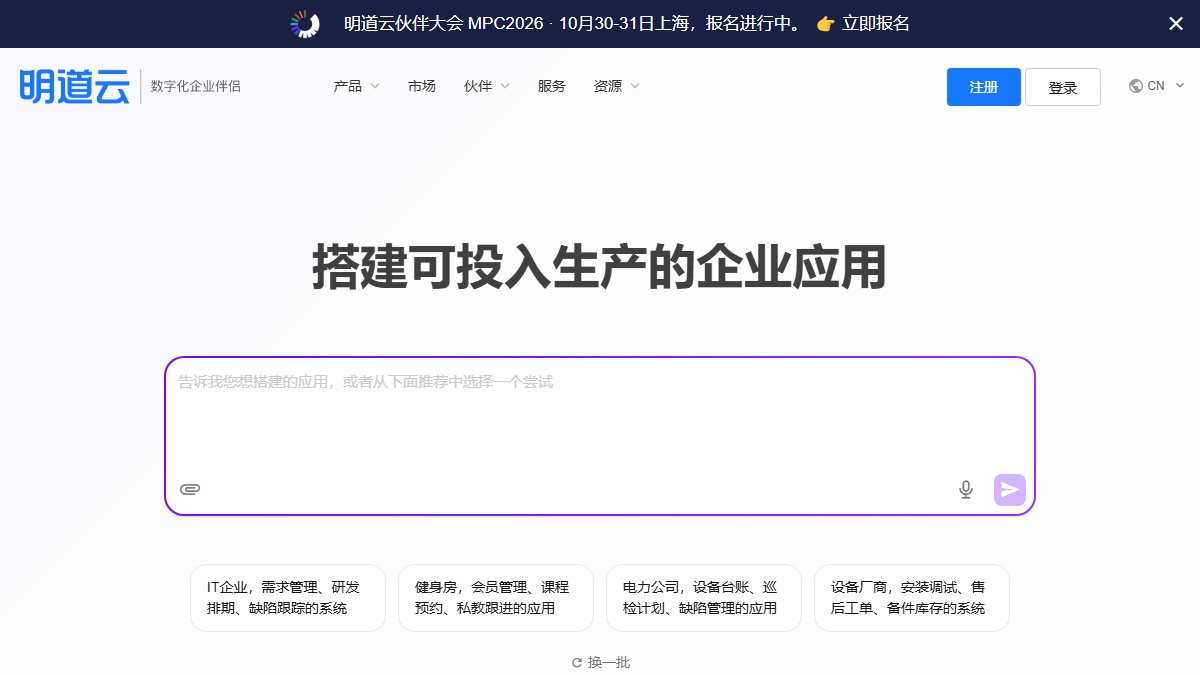
Task: Click the blue 注册 button
Action: 984,87
